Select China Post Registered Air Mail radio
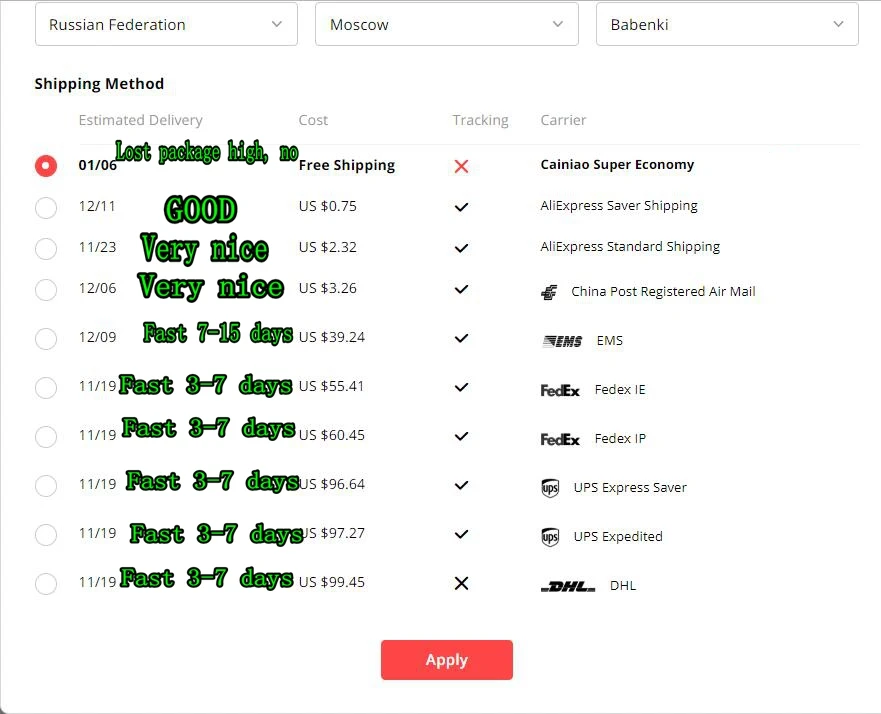Image resolution: width=881 pixels, height=714 pixels. 46,289
